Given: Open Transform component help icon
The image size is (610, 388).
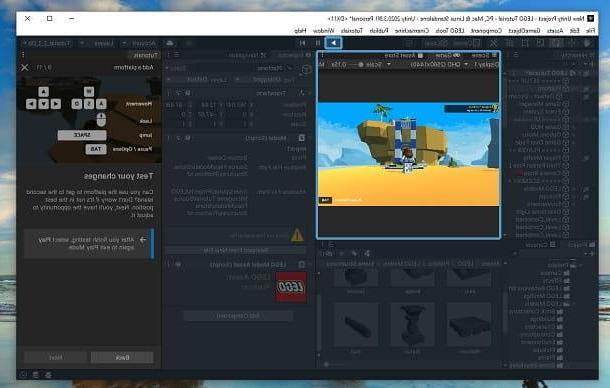Looking at the screenshot, I should pos(188,93).
